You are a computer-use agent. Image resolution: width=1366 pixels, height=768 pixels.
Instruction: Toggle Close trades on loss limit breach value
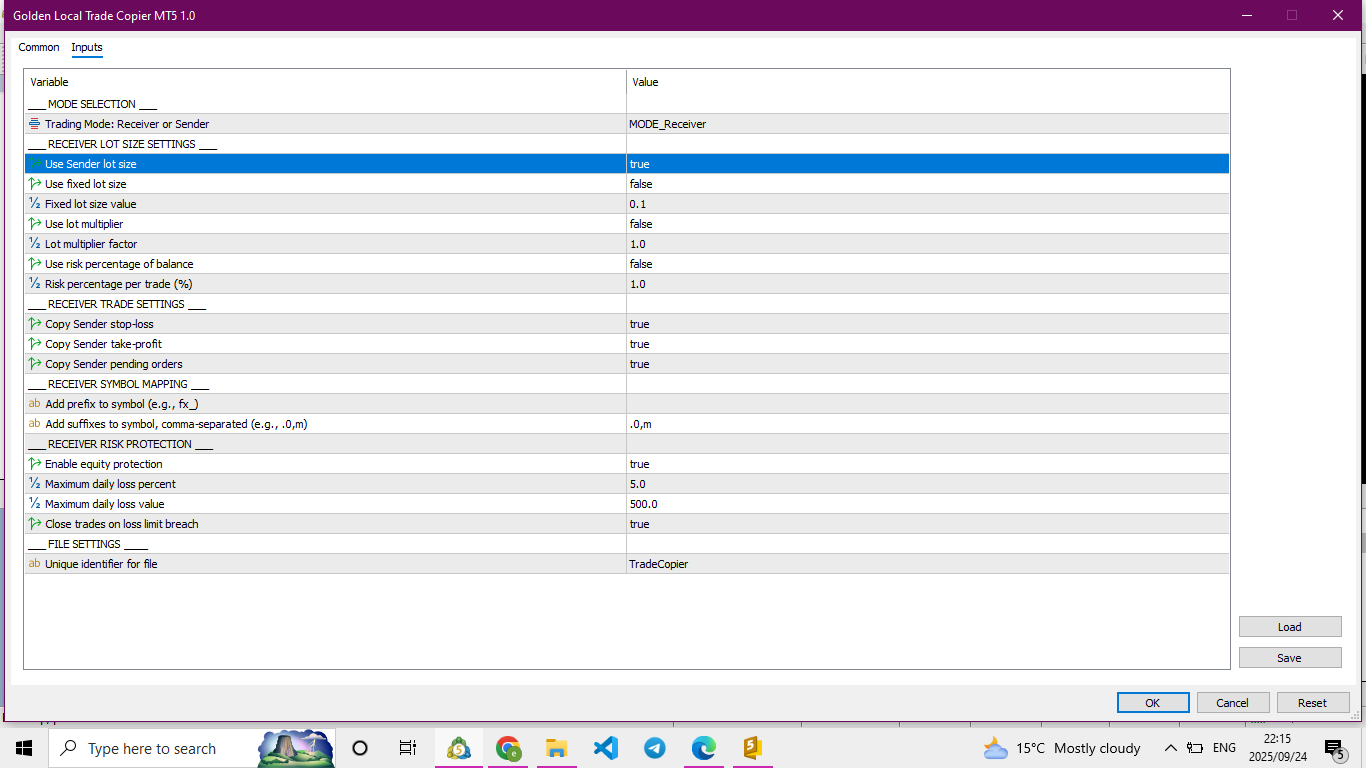pyautogui.click(x=928, y=524)
